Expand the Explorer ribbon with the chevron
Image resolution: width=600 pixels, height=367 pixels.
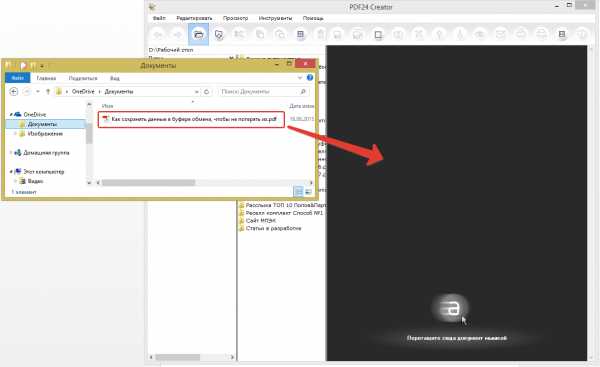pyautogui.click(x=300, y=78)
